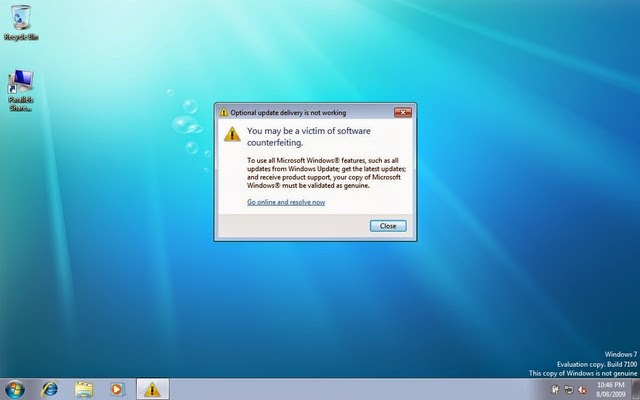Screen dimensions: 640x400
Task: Close the dialog using the red X button
Action: [403, 113]
